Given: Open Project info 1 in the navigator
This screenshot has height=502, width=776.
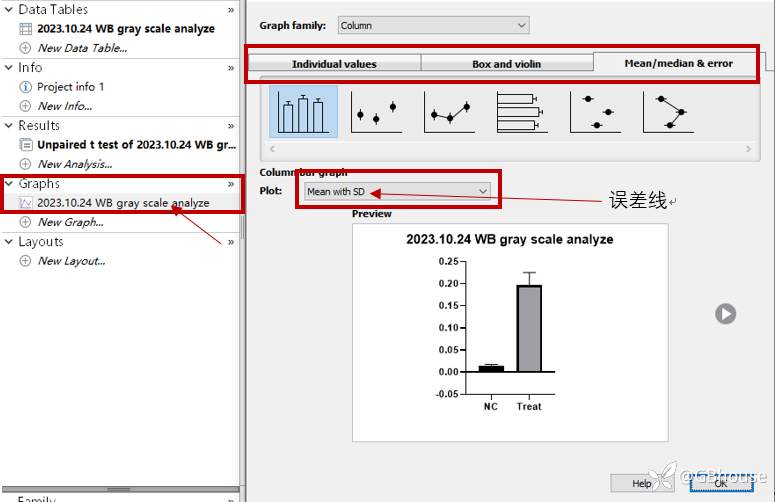Looking at the screenshot, I should pos(70,87).
